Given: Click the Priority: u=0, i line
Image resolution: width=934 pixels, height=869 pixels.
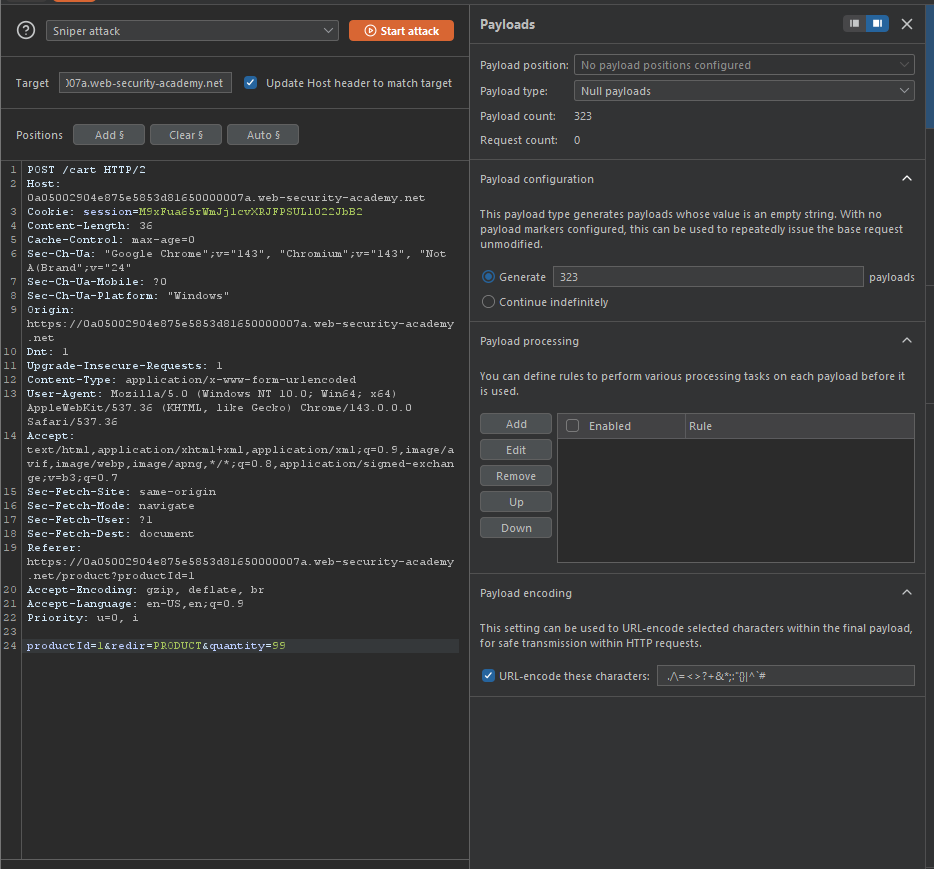Looking at the screenshot, I should (83, 618).
